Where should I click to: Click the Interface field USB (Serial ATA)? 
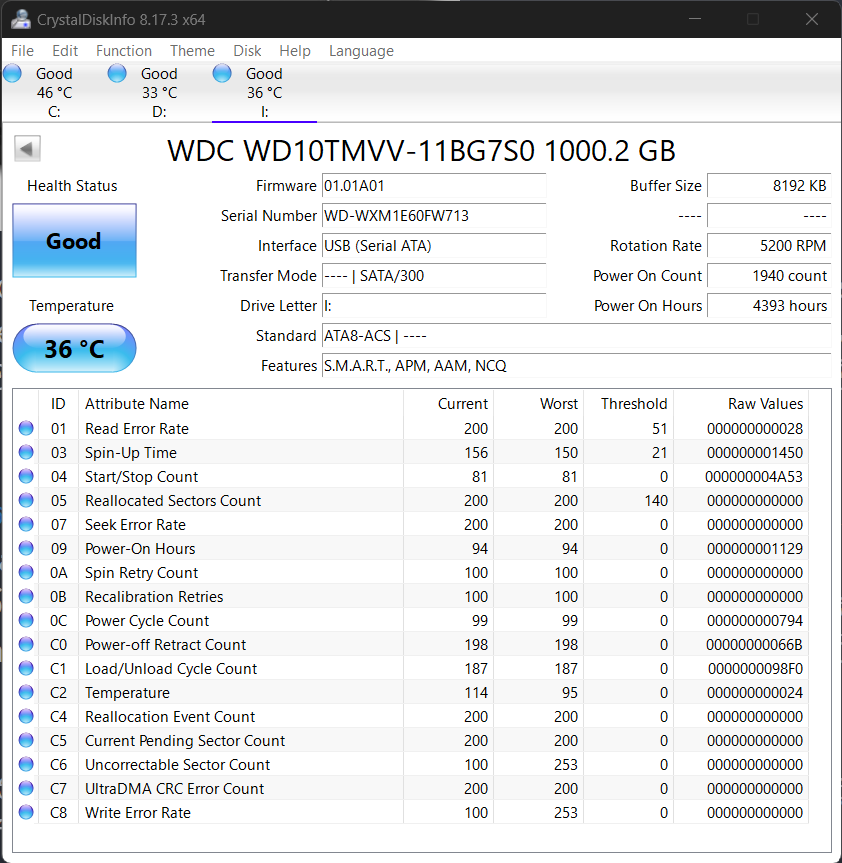pos(434,245)
